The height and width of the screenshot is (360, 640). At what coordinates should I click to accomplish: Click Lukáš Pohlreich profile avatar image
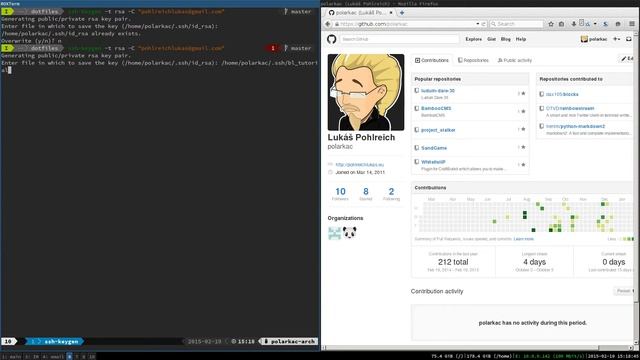(366, 92)
